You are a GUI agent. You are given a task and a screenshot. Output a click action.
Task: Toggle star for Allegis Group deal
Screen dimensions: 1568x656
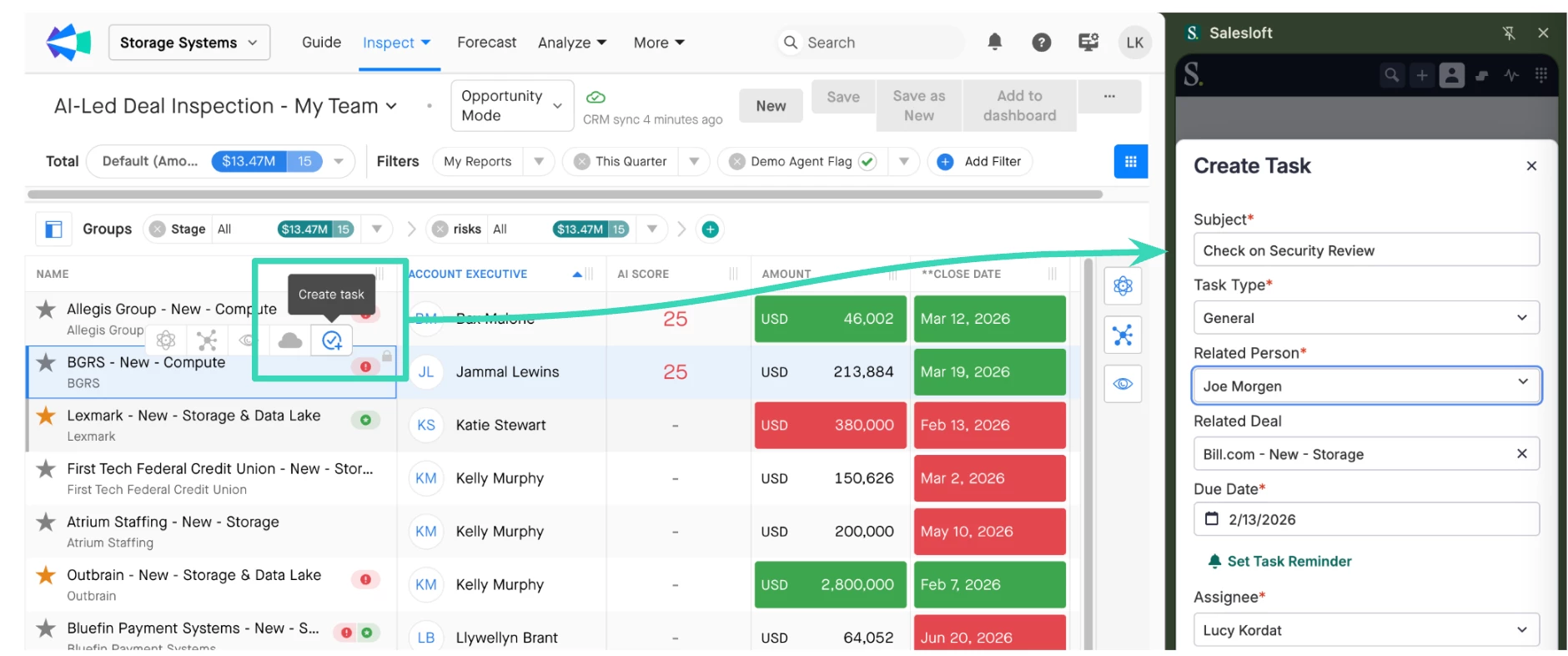click(46, 309)
